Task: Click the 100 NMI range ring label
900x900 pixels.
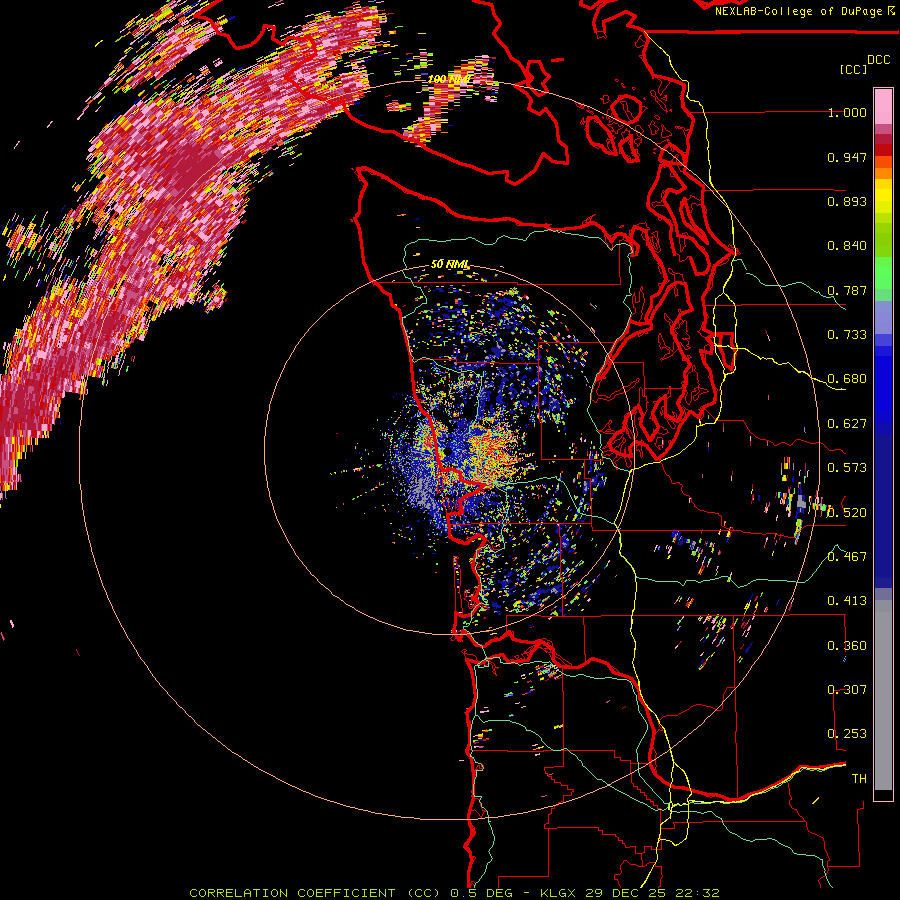Action: click(x=449, y=79)
